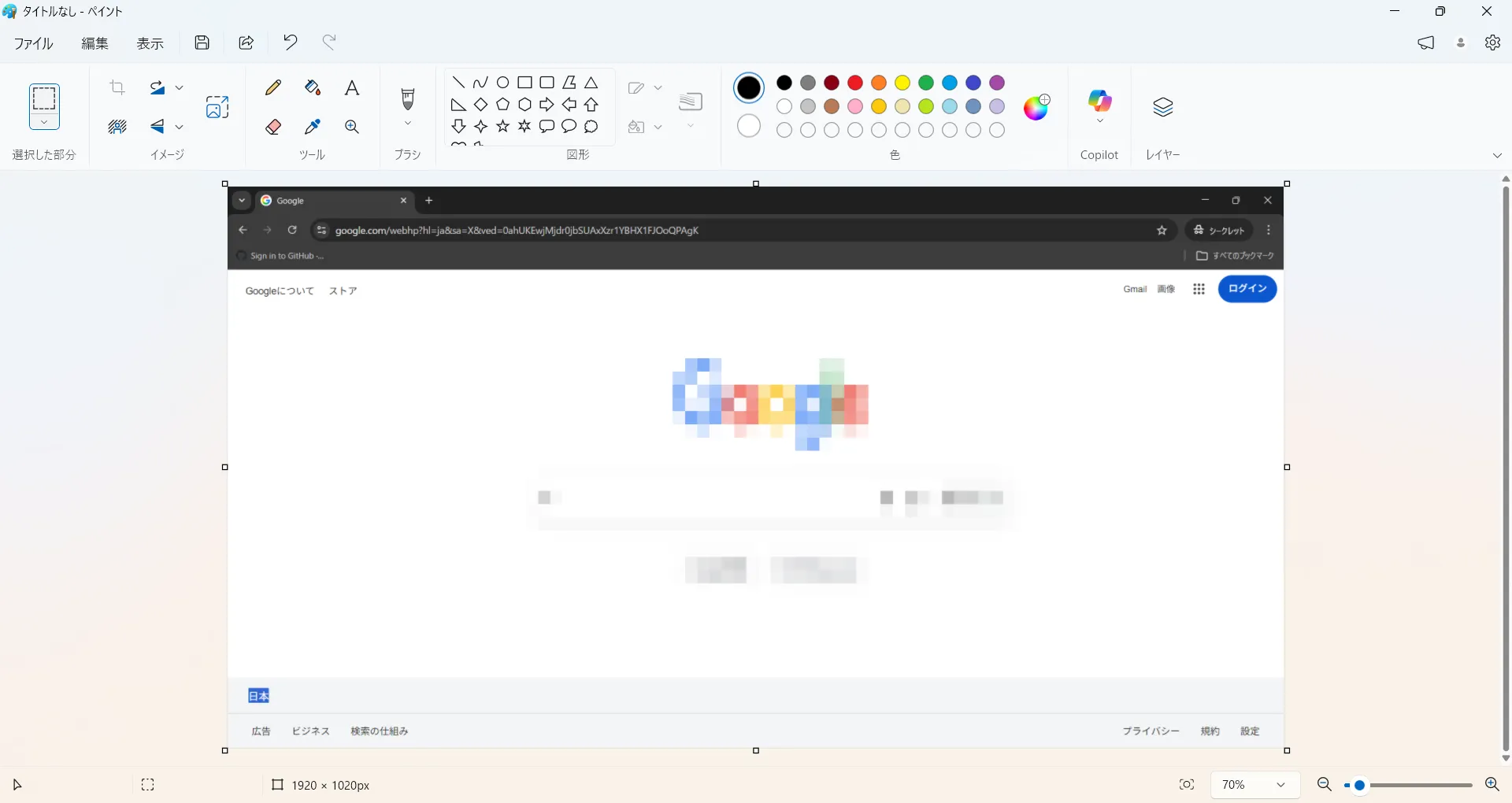Open the shape outline dropdown
This screenshot has height=803, width=1512.
(x=658, y=87)
